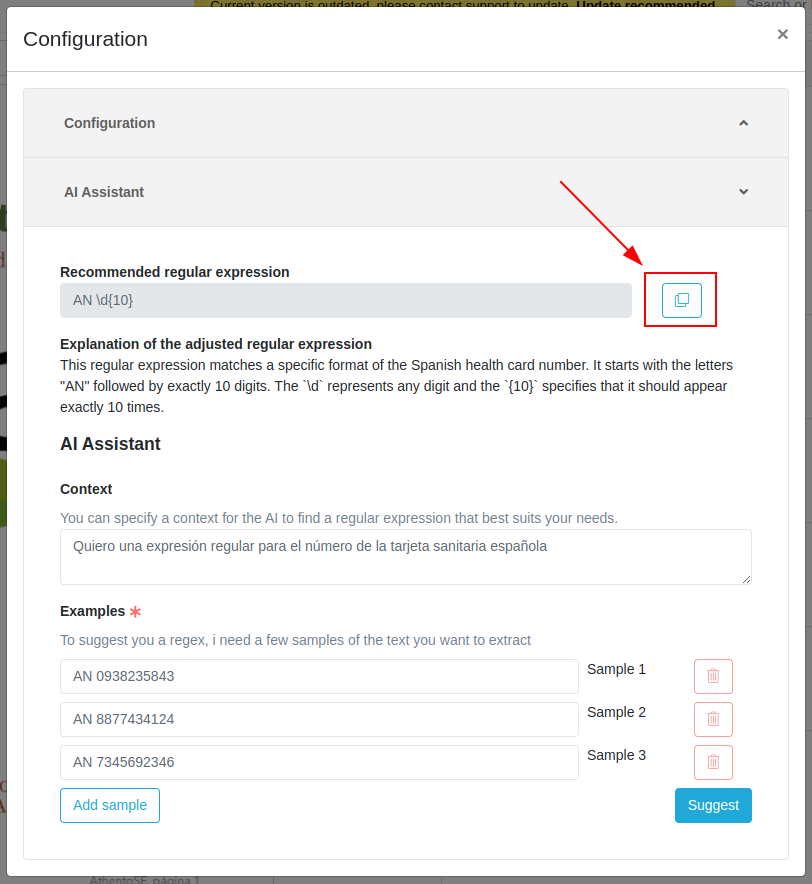Viewport: 812px width, 884px height.
Task: Collapse the AI Assistant section chevron
Action: click(743, 192)
